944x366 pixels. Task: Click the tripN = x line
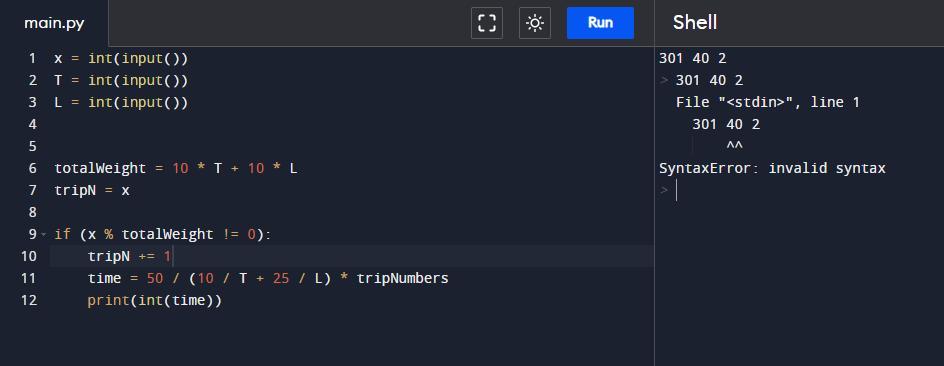click(x=92, y=190)
